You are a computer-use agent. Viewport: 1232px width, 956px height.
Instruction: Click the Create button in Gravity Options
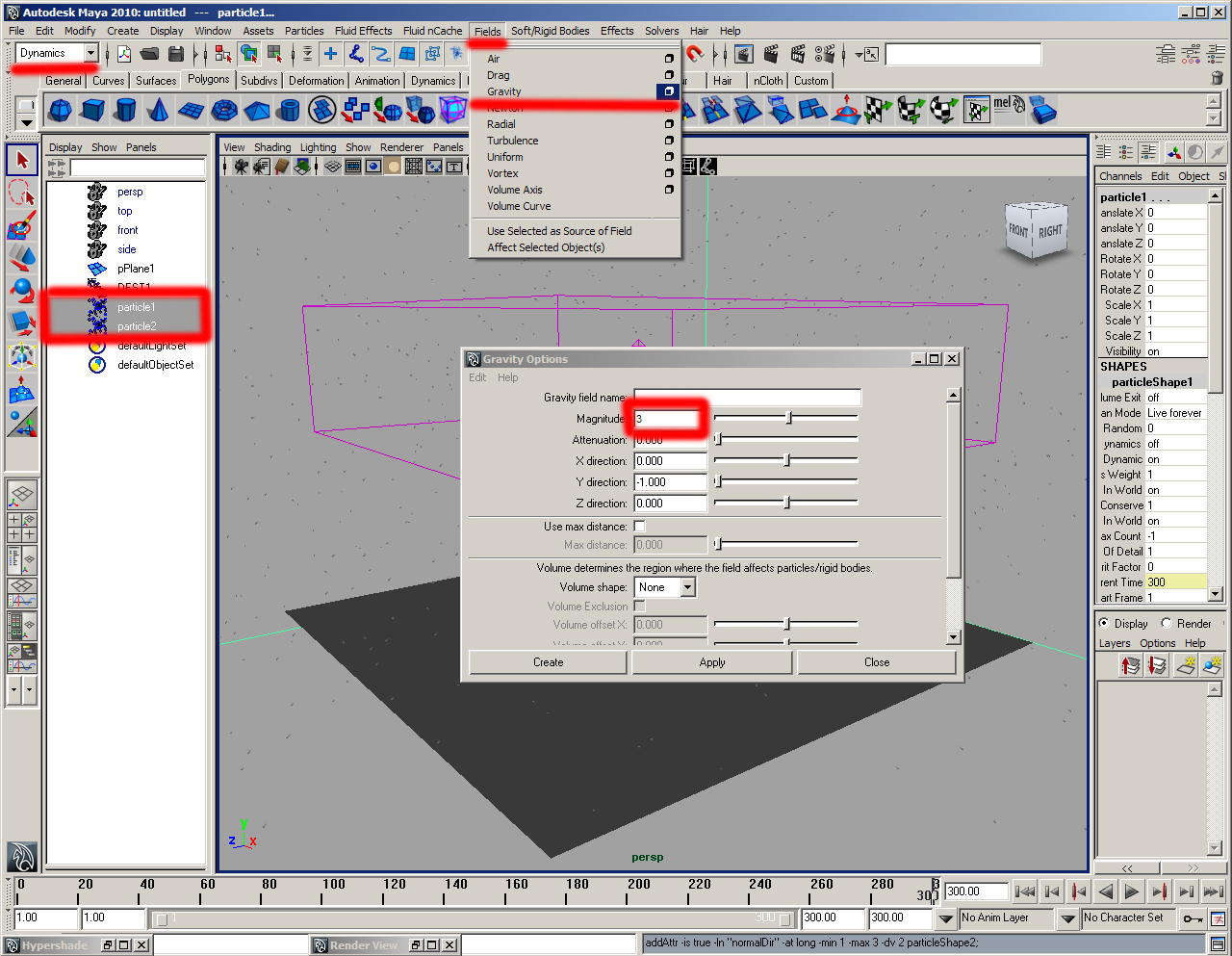click(548, 662)
